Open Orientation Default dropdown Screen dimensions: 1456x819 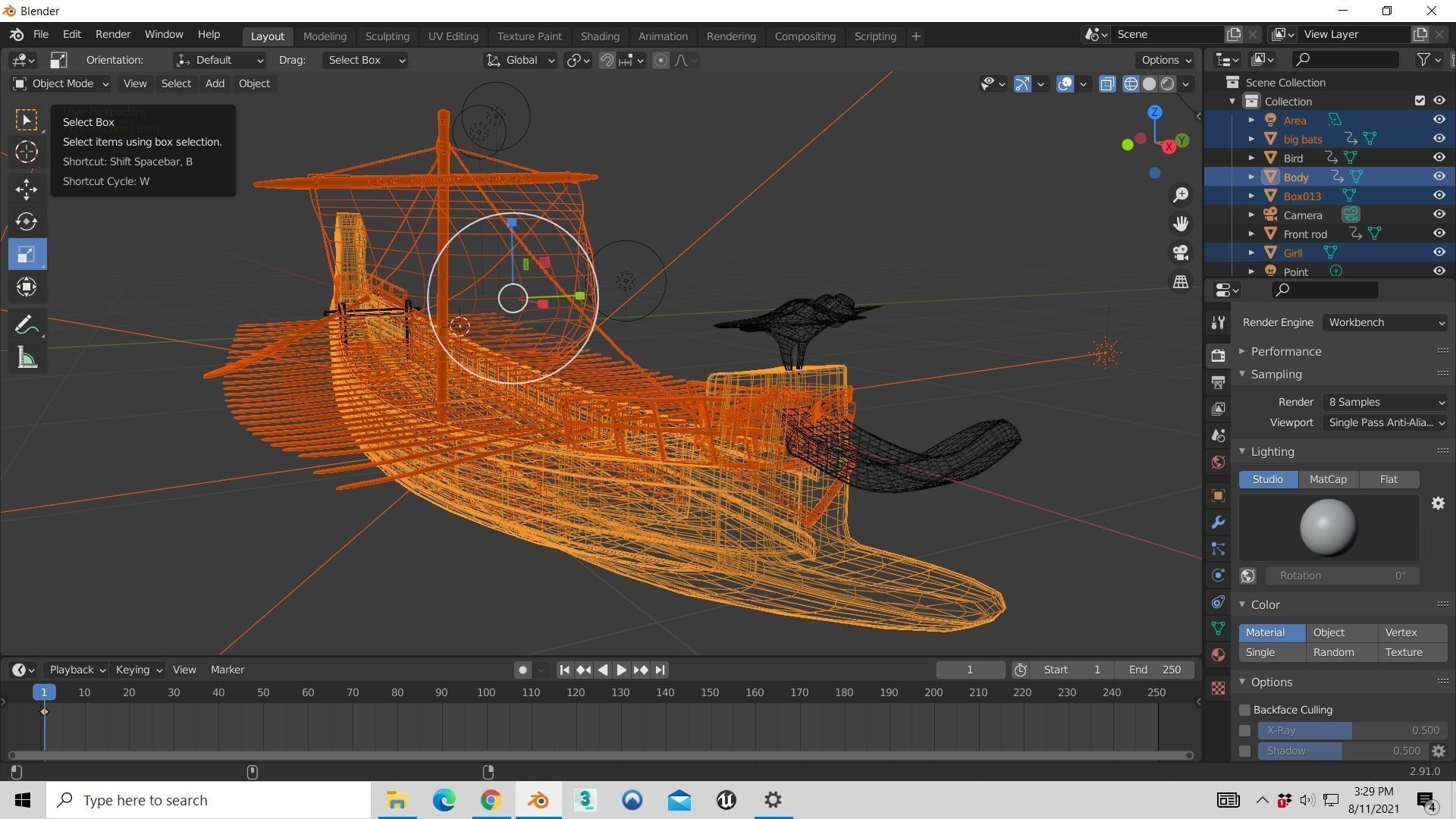point(219,60)
